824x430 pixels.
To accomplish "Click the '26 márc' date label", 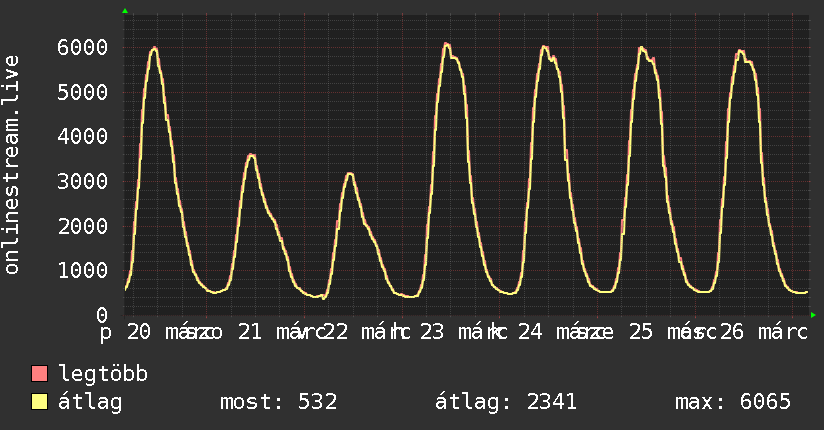I will coord(764,332).
